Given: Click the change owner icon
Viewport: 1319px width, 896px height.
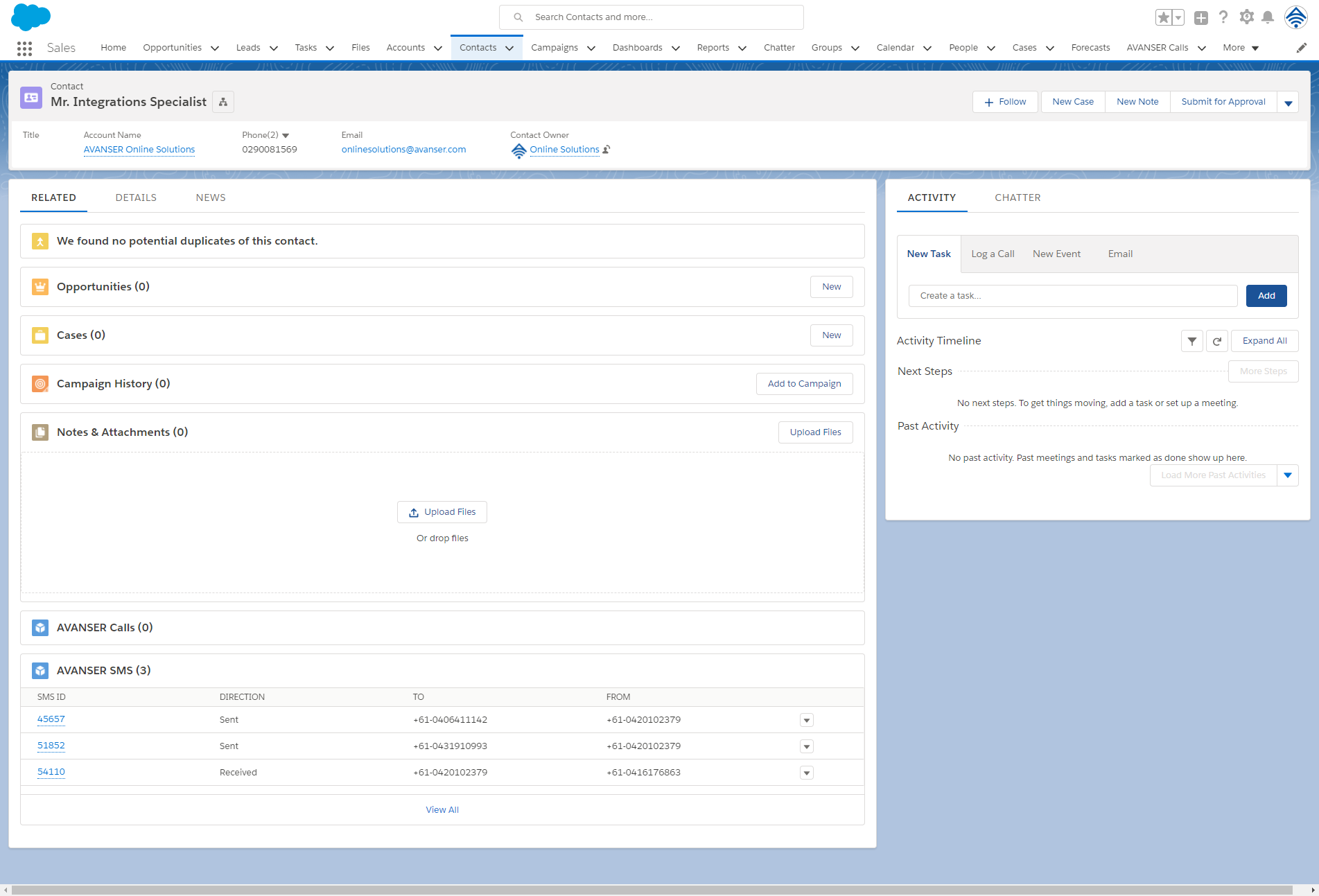Looking at the screenshot, I should click(x=606, y=150).
